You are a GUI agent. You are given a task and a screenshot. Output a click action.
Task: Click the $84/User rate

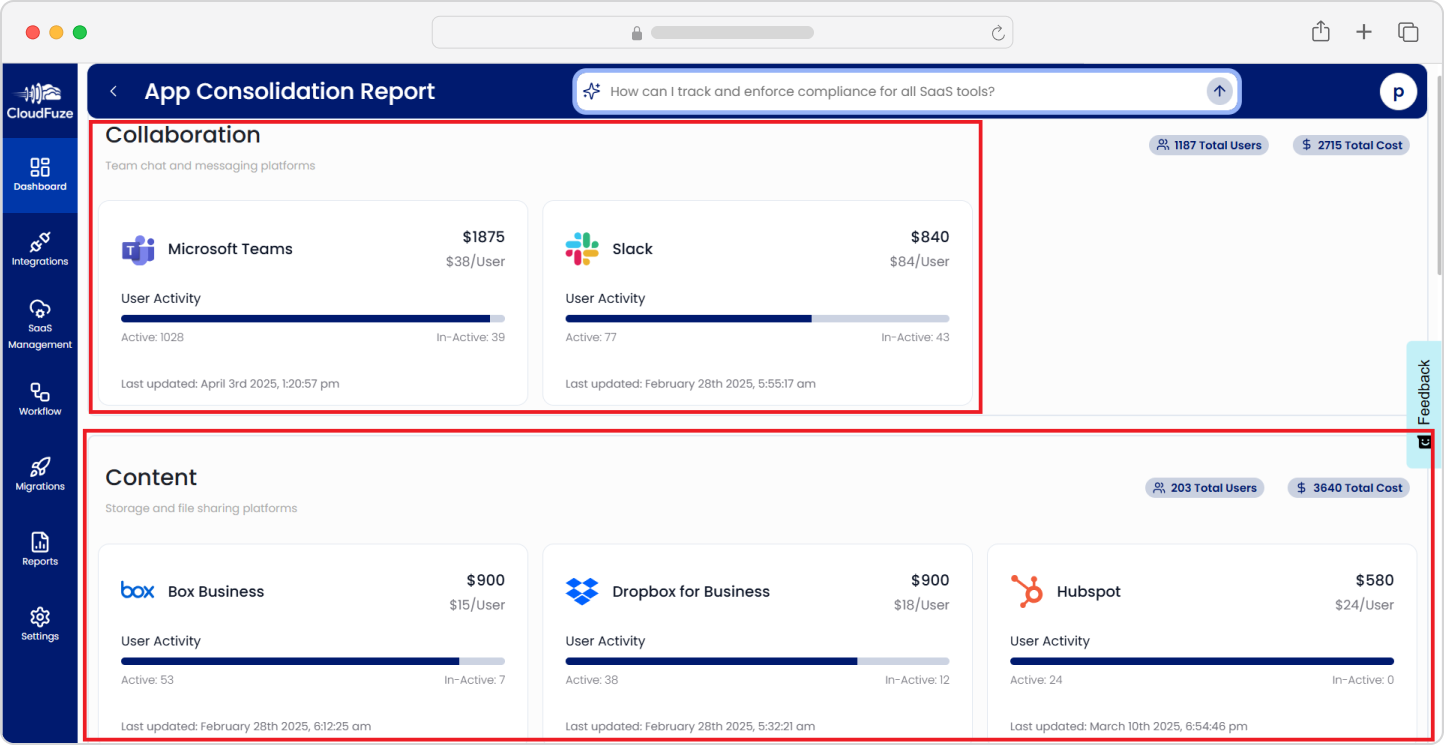[919, 262]
